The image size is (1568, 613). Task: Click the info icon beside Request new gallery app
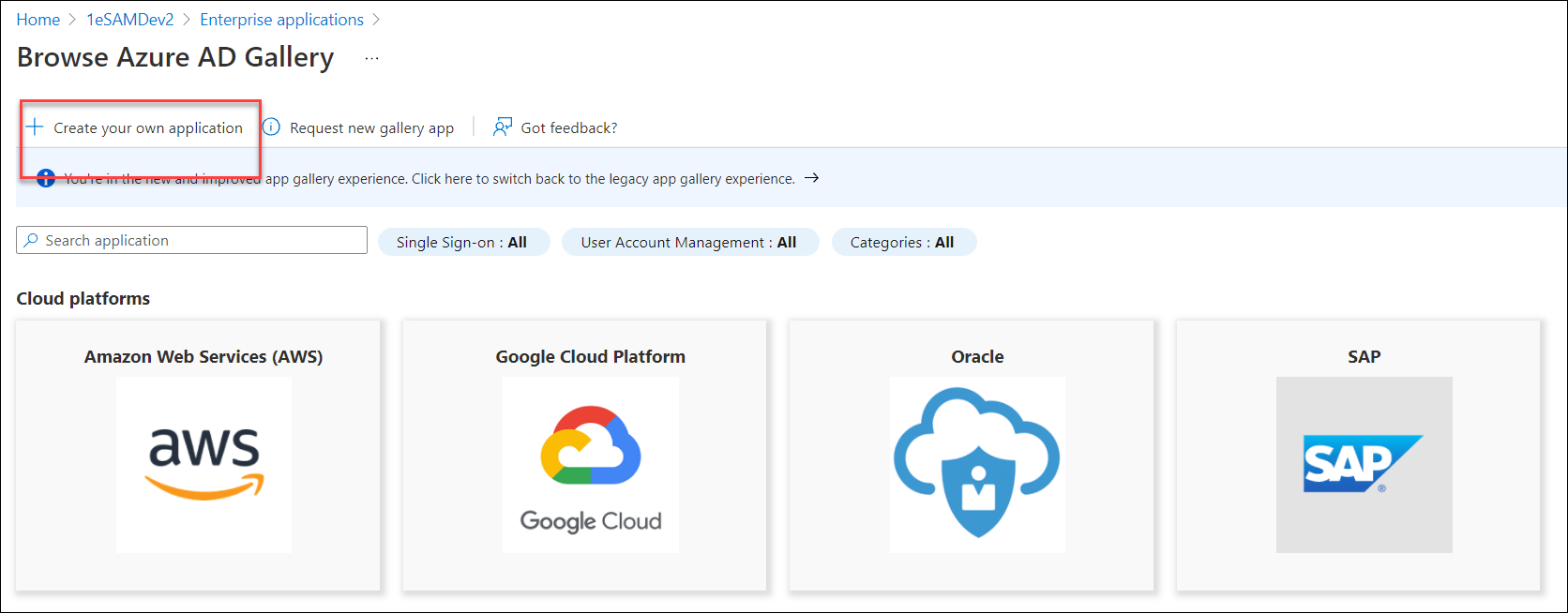click(x=271, y=127)
